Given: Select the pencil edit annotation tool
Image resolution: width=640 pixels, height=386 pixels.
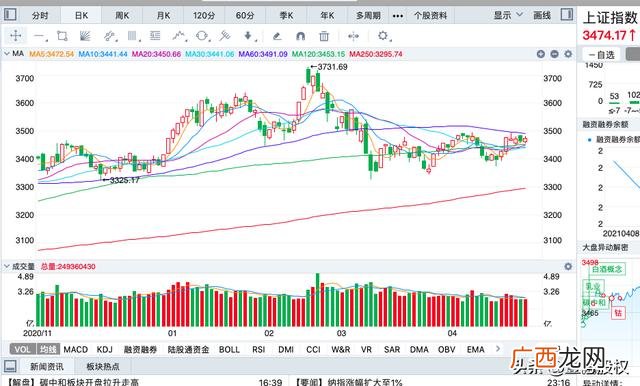Looking at the screenshot, I should pos(277,36).
